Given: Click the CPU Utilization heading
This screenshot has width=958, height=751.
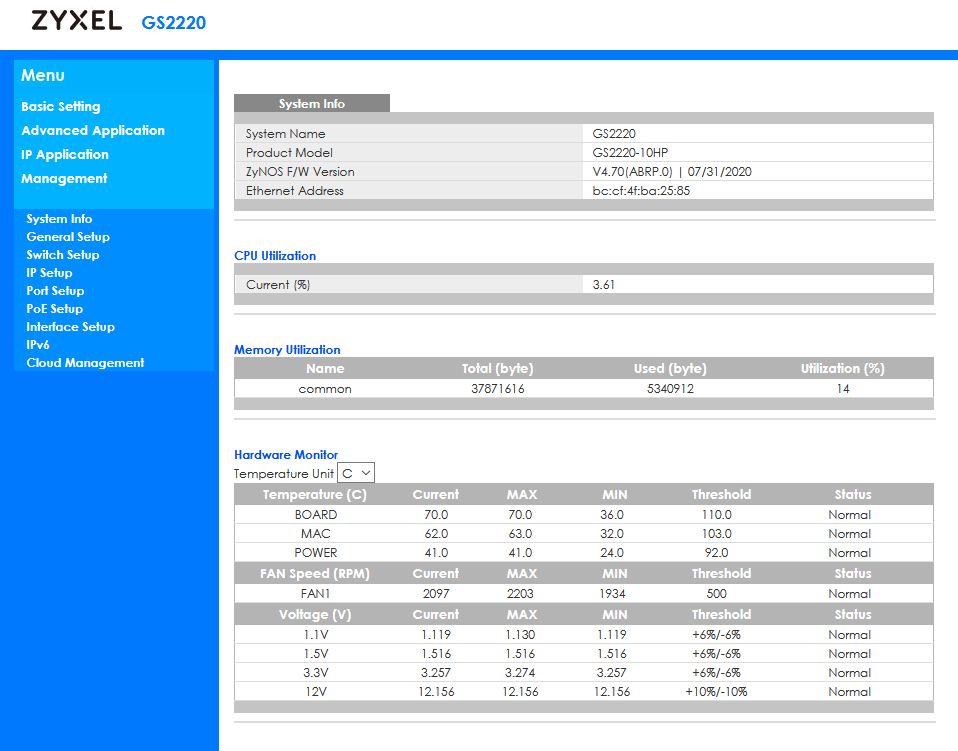Looking at the screenshot, I should point(275,256).
